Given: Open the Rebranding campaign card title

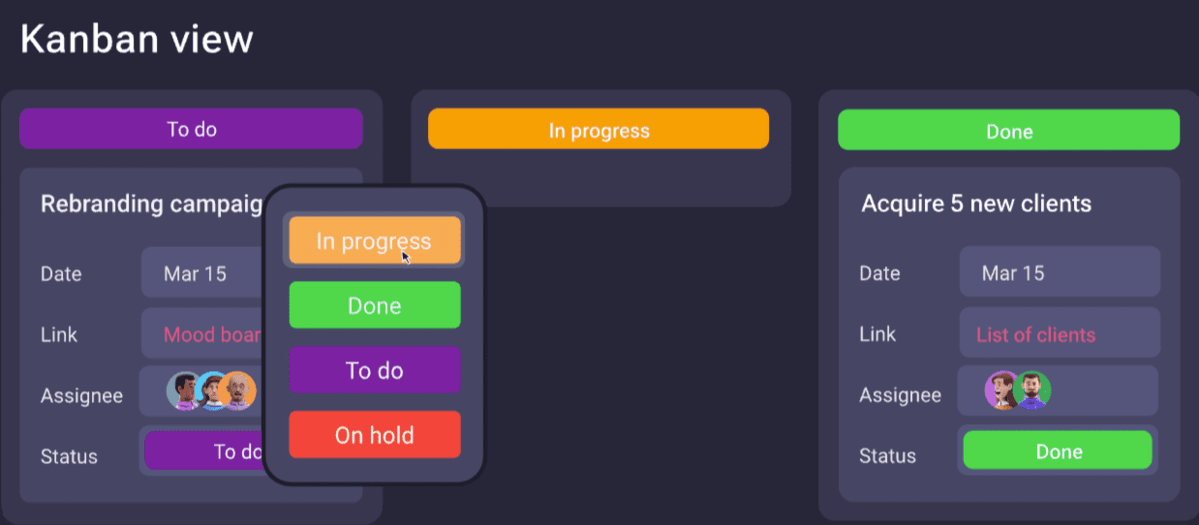Looking at the screenshot, I should 151,204.
